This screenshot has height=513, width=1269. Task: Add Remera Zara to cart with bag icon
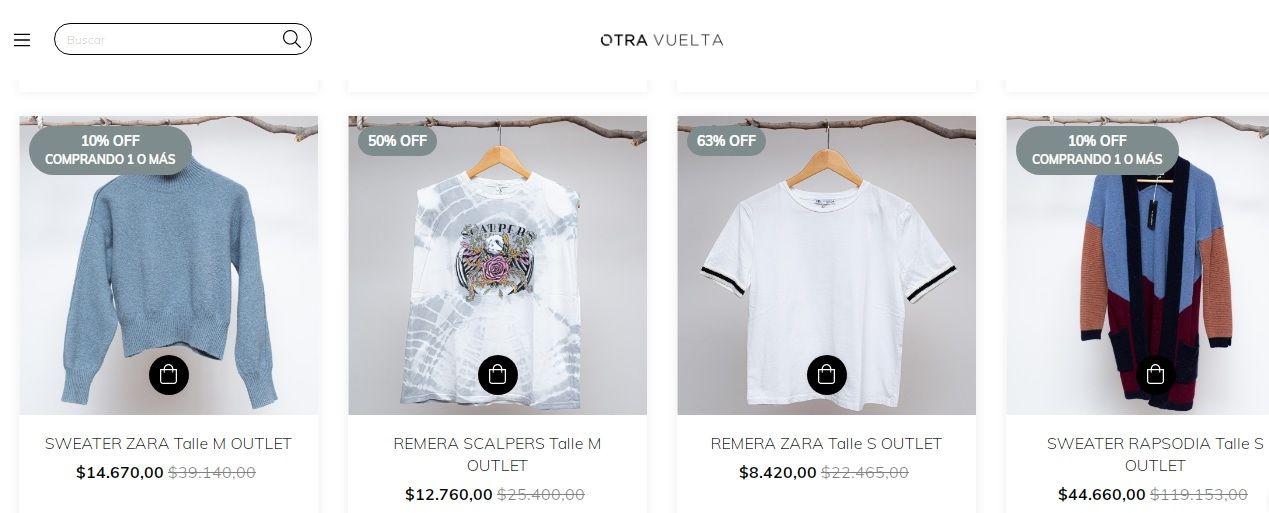tap(827, 375)
